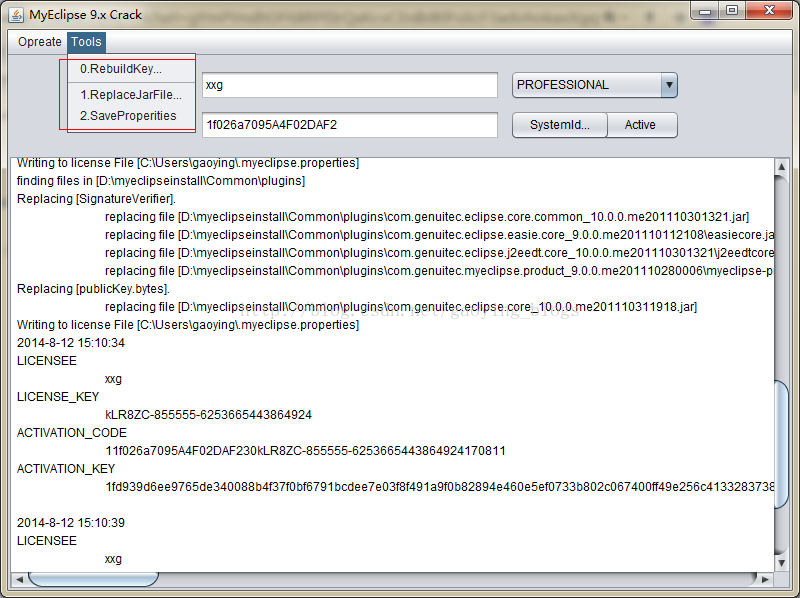Click the j2eedt.core_10.0.0 replacing line

click(439, 253)
